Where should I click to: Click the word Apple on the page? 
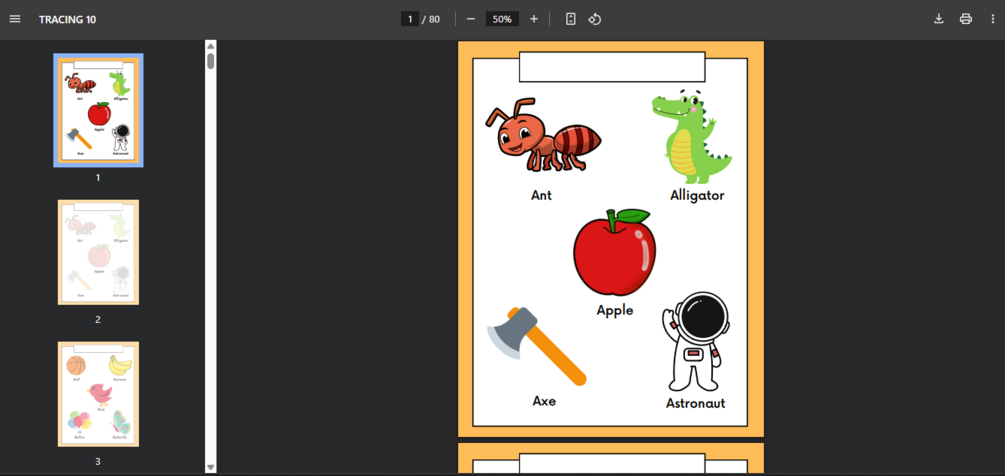click(615, 311)
